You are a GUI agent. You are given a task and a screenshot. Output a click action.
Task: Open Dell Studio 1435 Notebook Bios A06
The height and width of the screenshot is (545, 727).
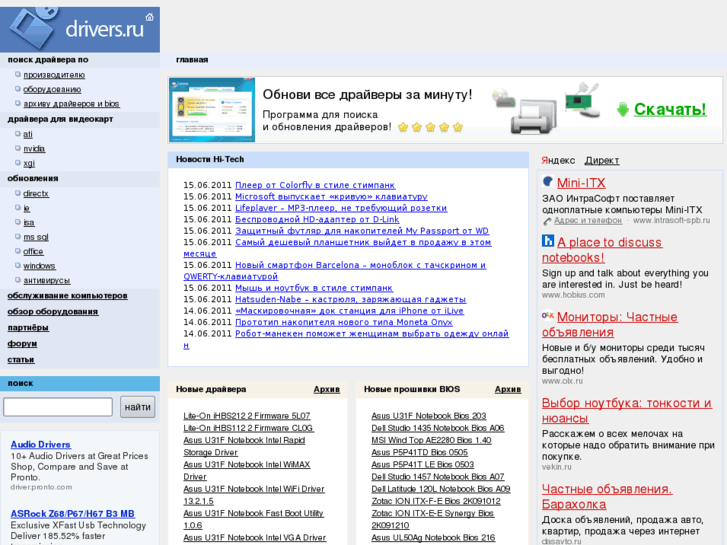tap(438, 428)
